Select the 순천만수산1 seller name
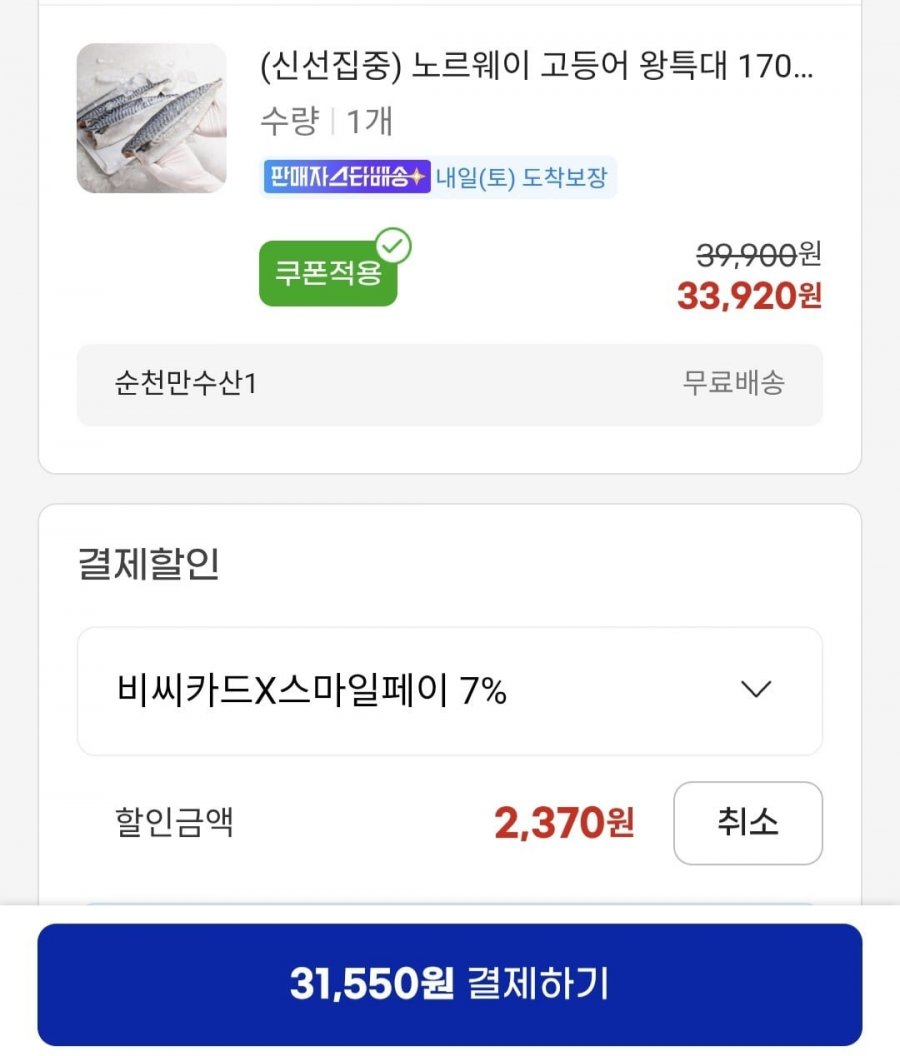The height and width of the screenshot is (1056, 900). (186, 384)
